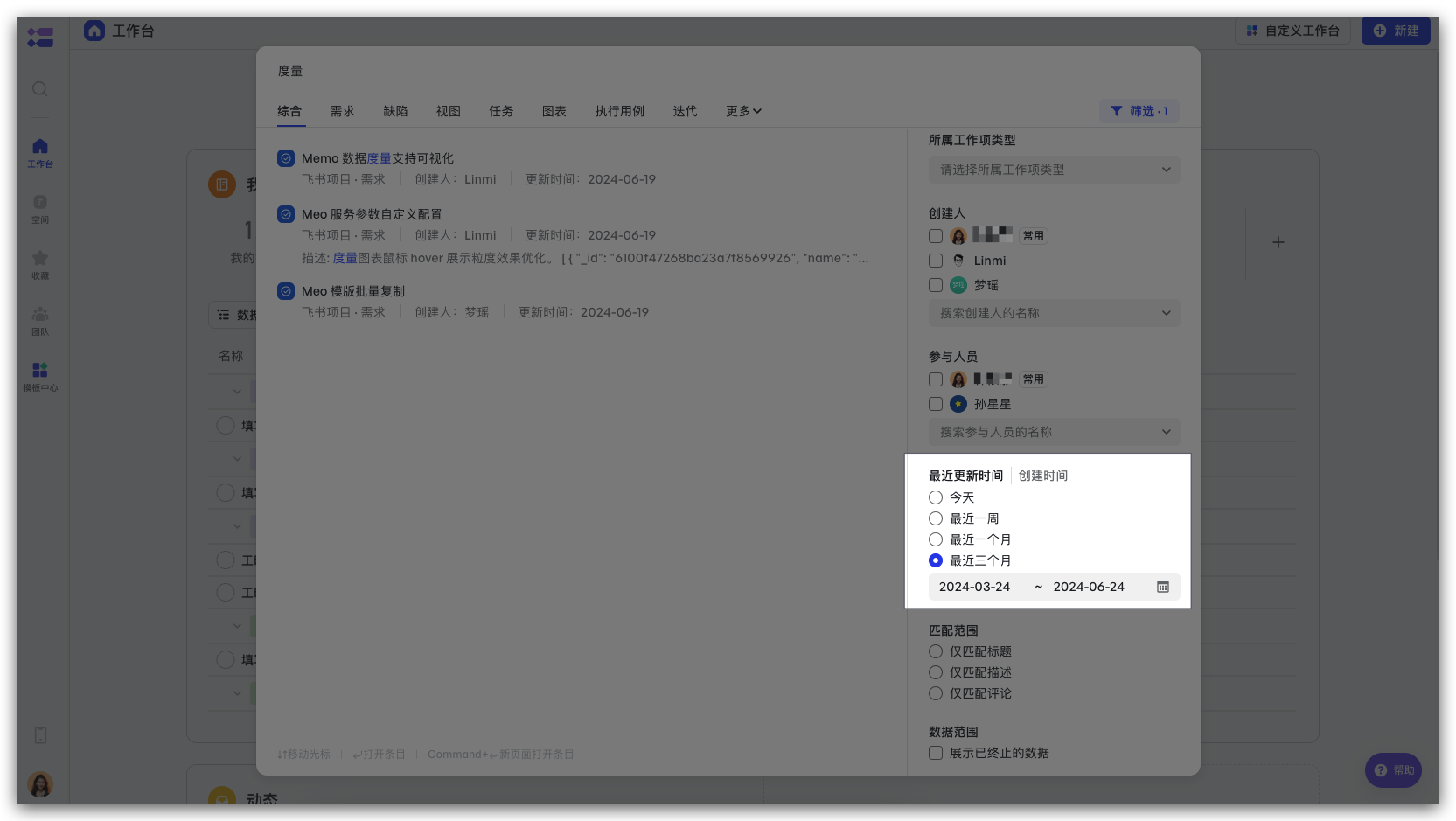1456x821 pixels.
Task: Switch to the 需求 tab
Action: tap(342, 111)
